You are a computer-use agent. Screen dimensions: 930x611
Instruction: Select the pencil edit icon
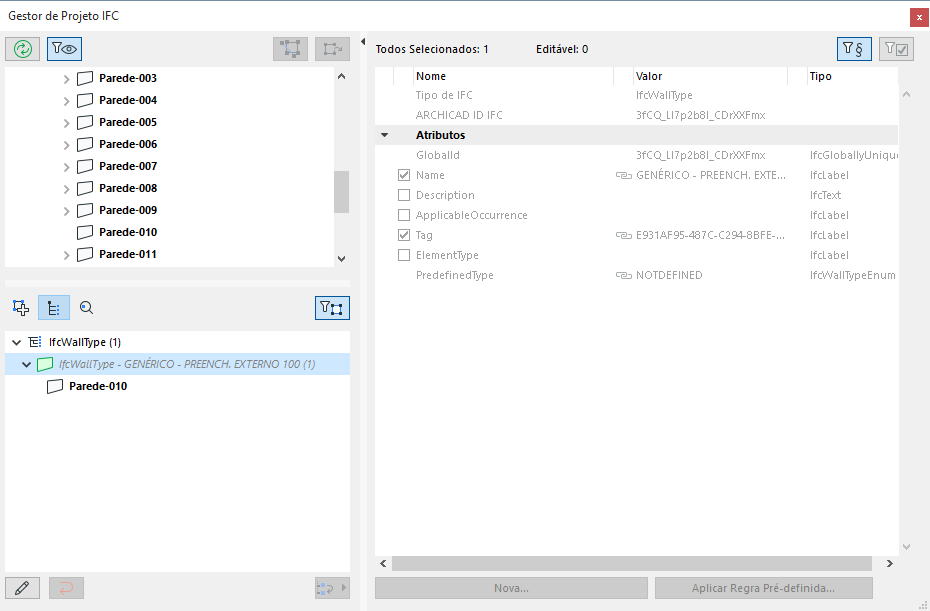[x=22, y=587]
